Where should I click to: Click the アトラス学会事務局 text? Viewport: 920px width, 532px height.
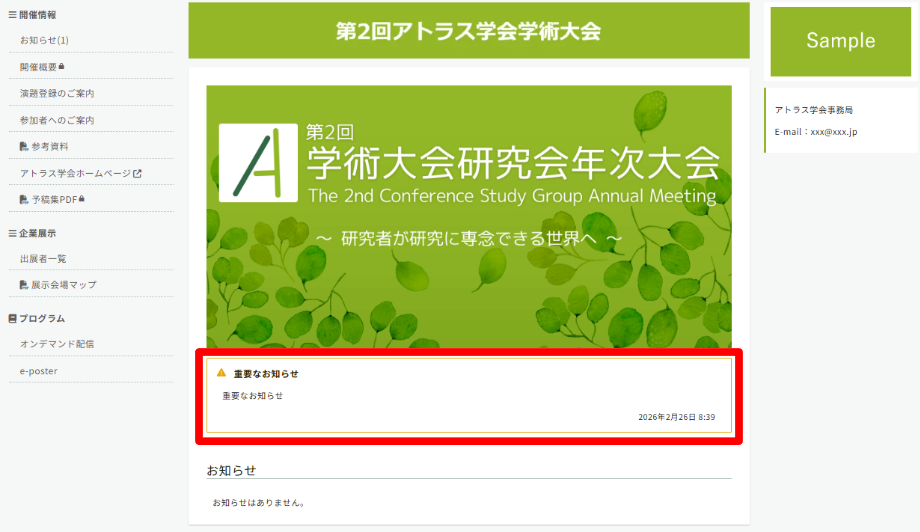(x=813, y=110)
